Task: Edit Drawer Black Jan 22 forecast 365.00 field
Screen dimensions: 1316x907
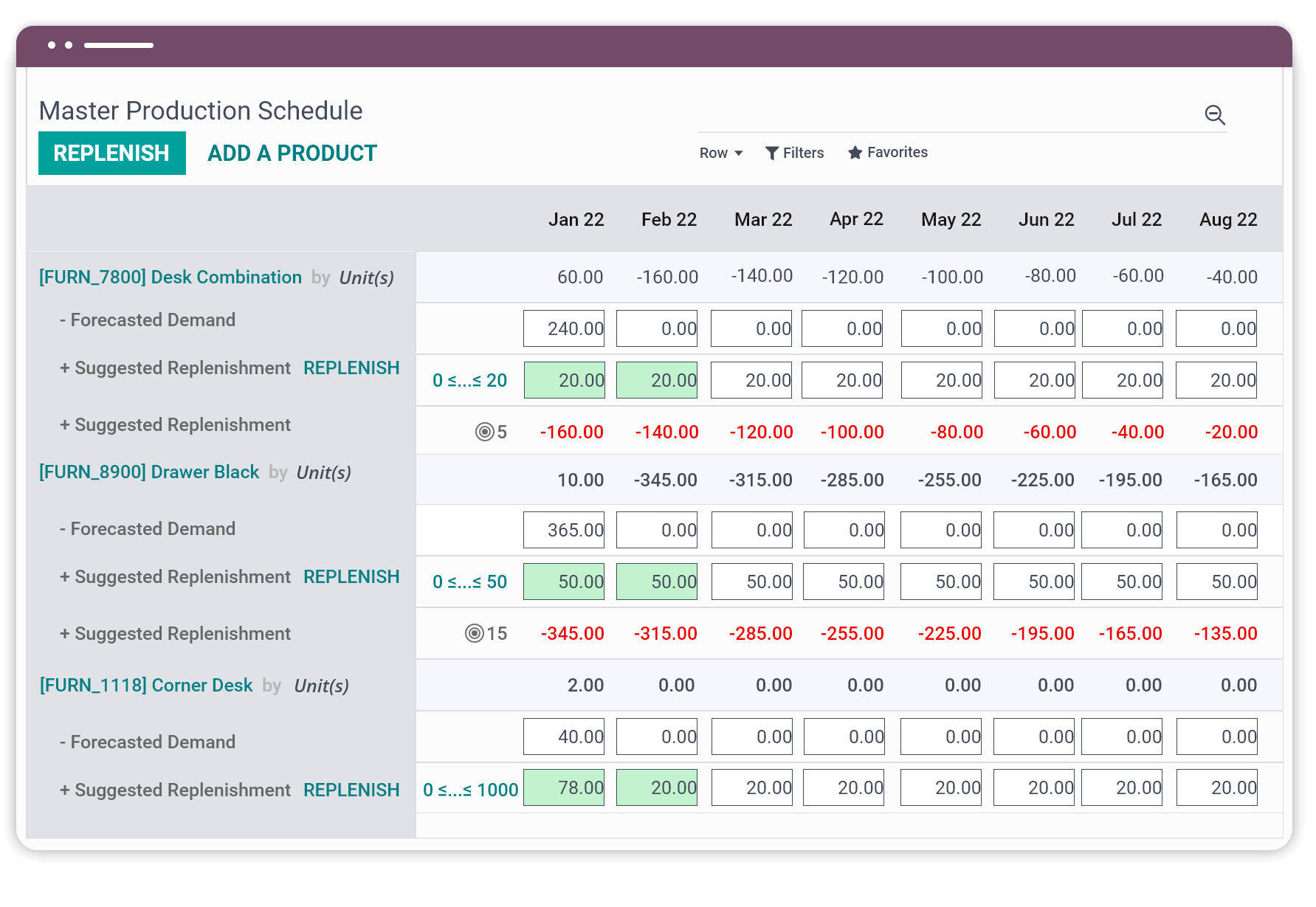Action: tap(564, 530)
